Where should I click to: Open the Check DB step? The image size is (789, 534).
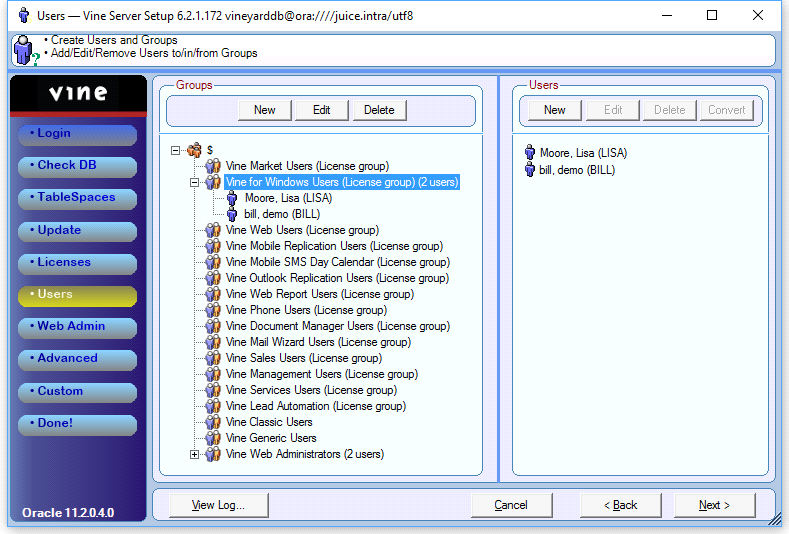click(77, 166)
